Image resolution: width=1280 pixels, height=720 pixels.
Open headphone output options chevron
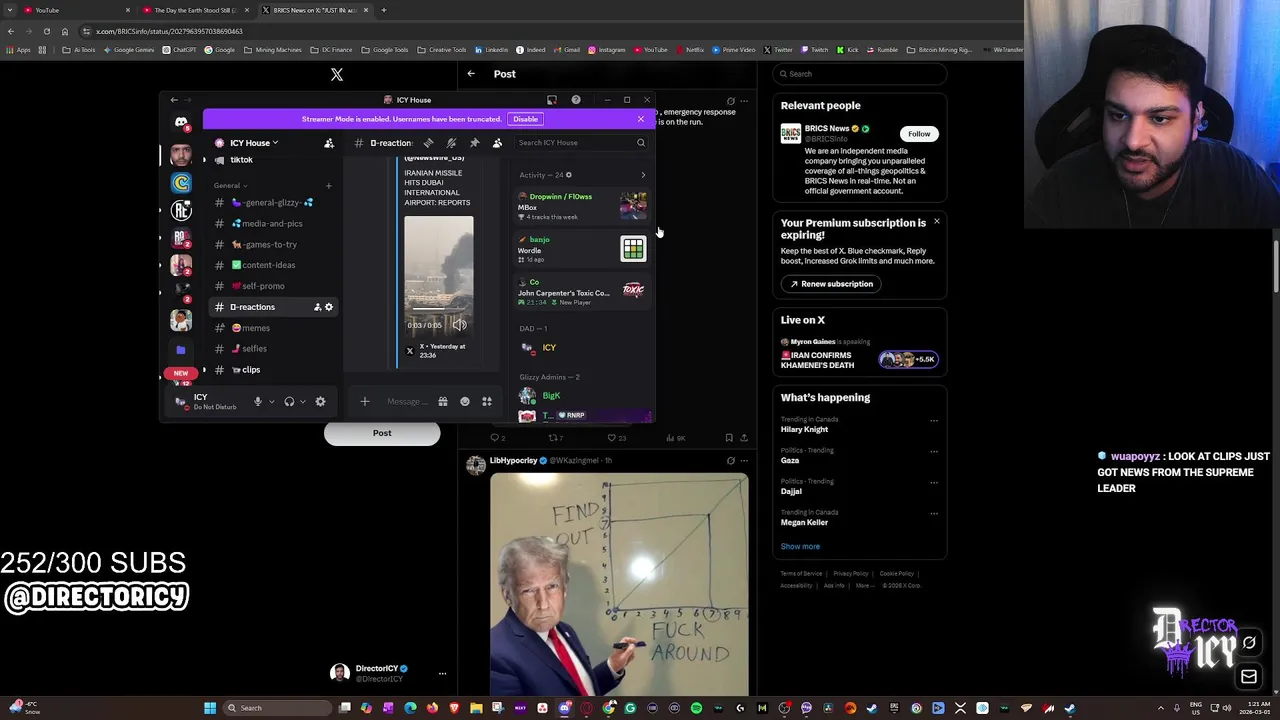[302, 402]
